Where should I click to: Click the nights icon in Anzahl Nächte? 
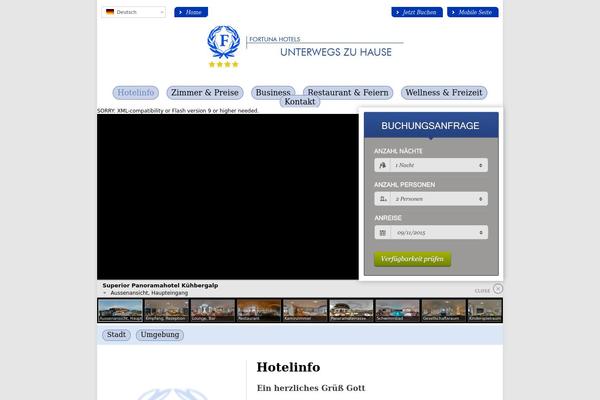(x=382, y=165)
